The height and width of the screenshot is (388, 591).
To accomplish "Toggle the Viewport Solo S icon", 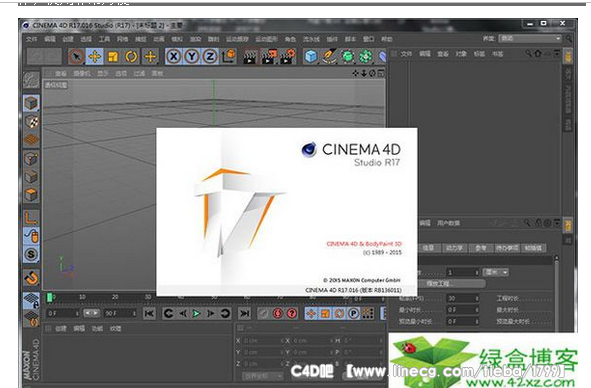I will coord(31,255).
